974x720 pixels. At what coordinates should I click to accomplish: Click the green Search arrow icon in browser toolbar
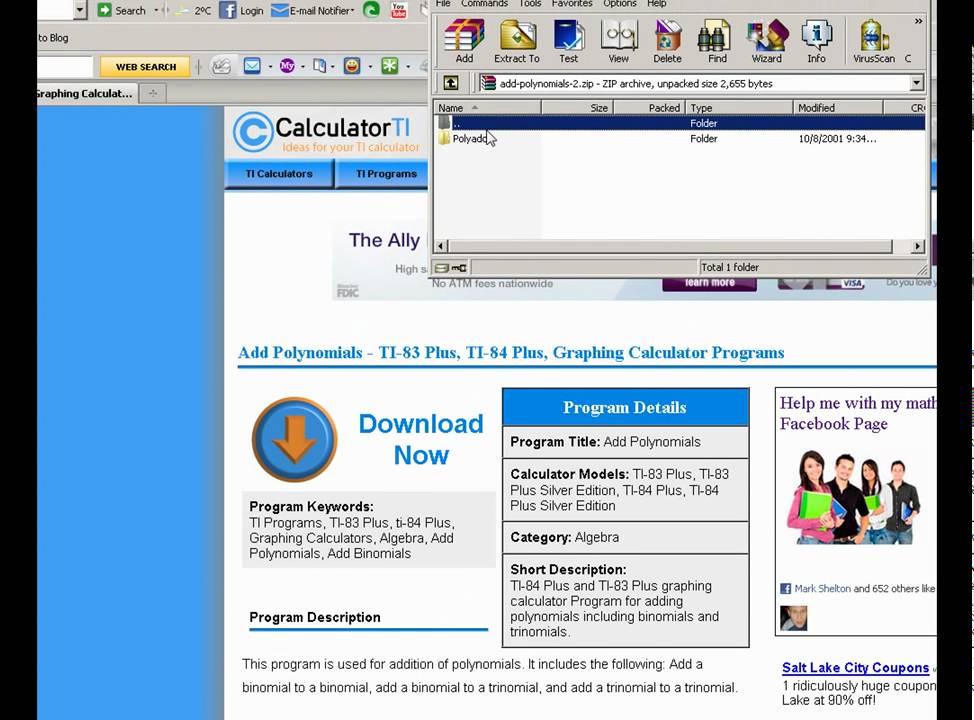coord(104,10)
